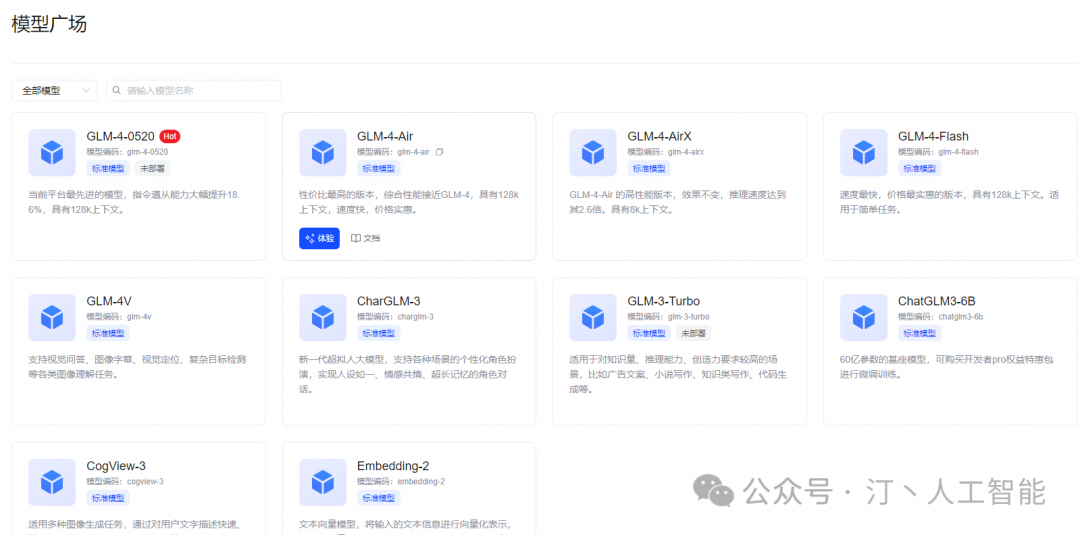Click the 未部署 tag on GLM-4-0520

coord(152,168)
